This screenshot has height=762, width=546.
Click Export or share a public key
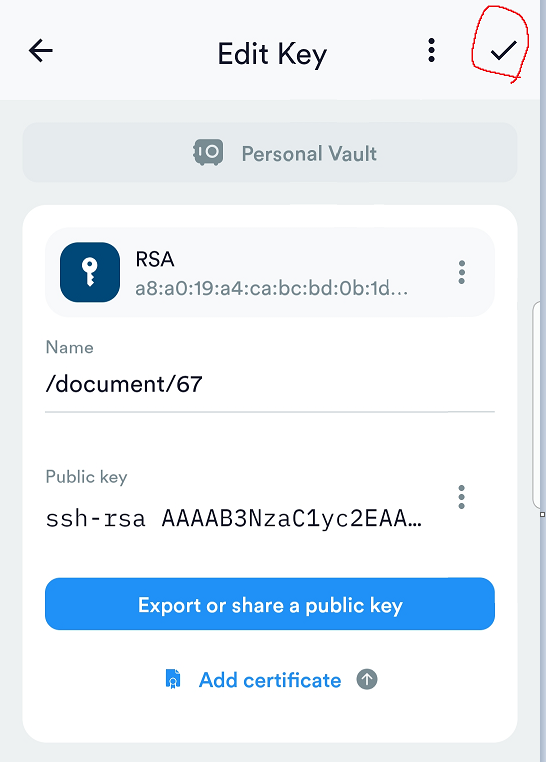(x=270, y=604)
